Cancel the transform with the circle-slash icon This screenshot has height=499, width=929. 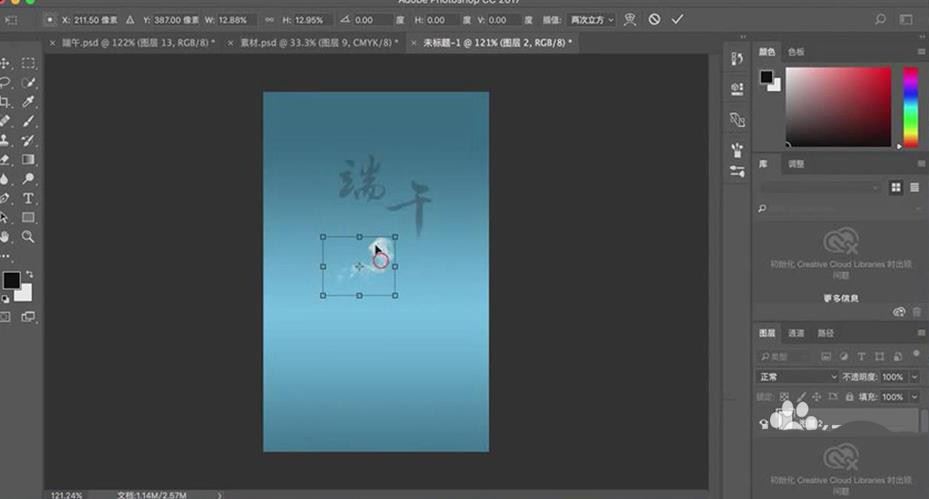pyautogui.click(x=654, y=20)
